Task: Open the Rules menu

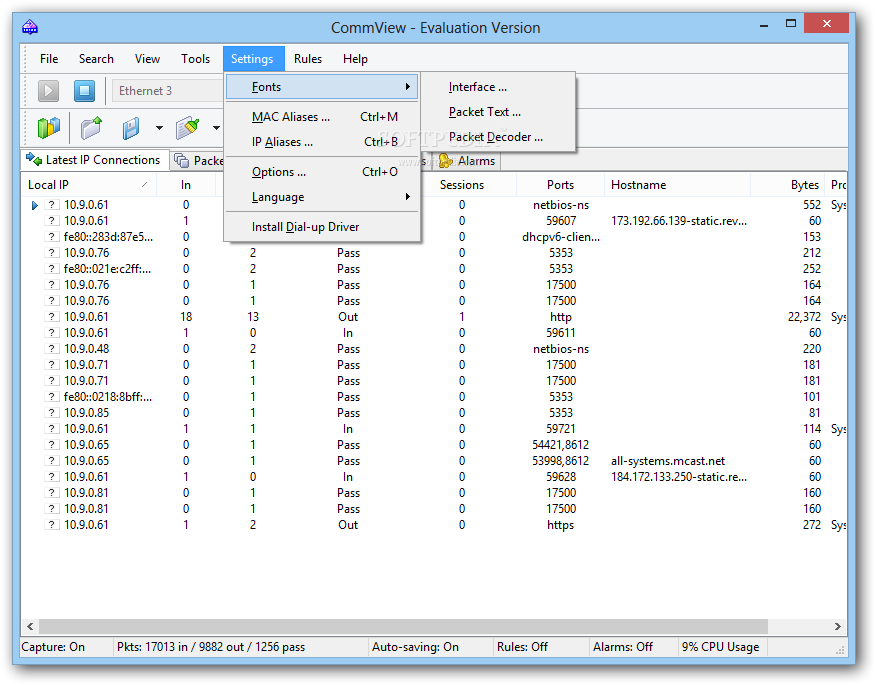Action: (308, 59)
